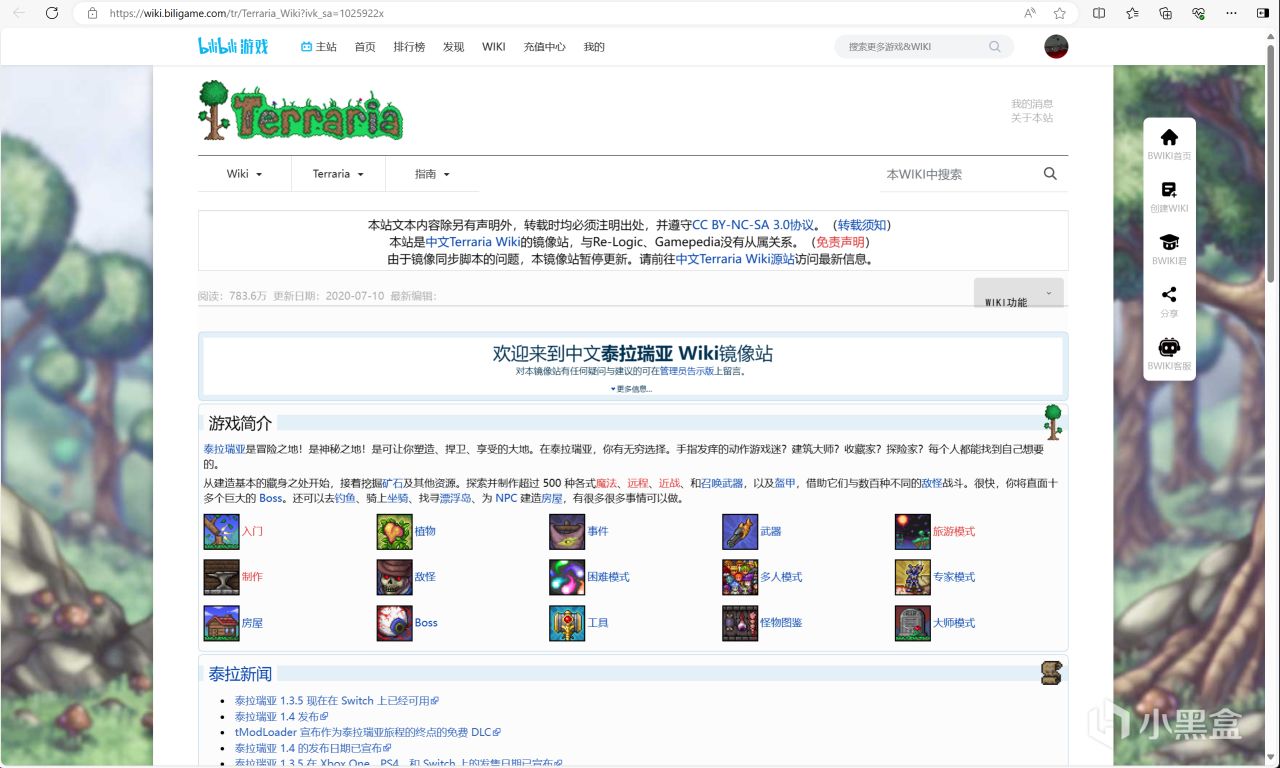Click the magnifier in the 本WIKI中搜索 box
1280x768 pixels.
point(1050,174)
